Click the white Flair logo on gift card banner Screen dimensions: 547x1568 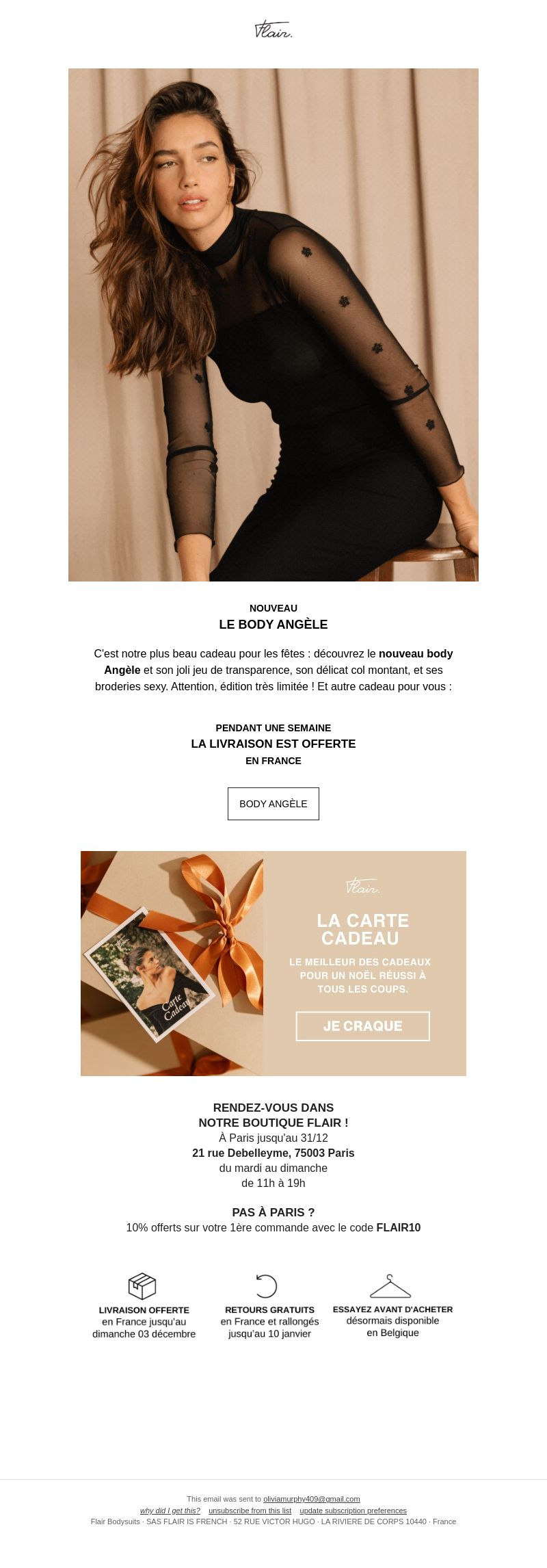coord(363,886)
